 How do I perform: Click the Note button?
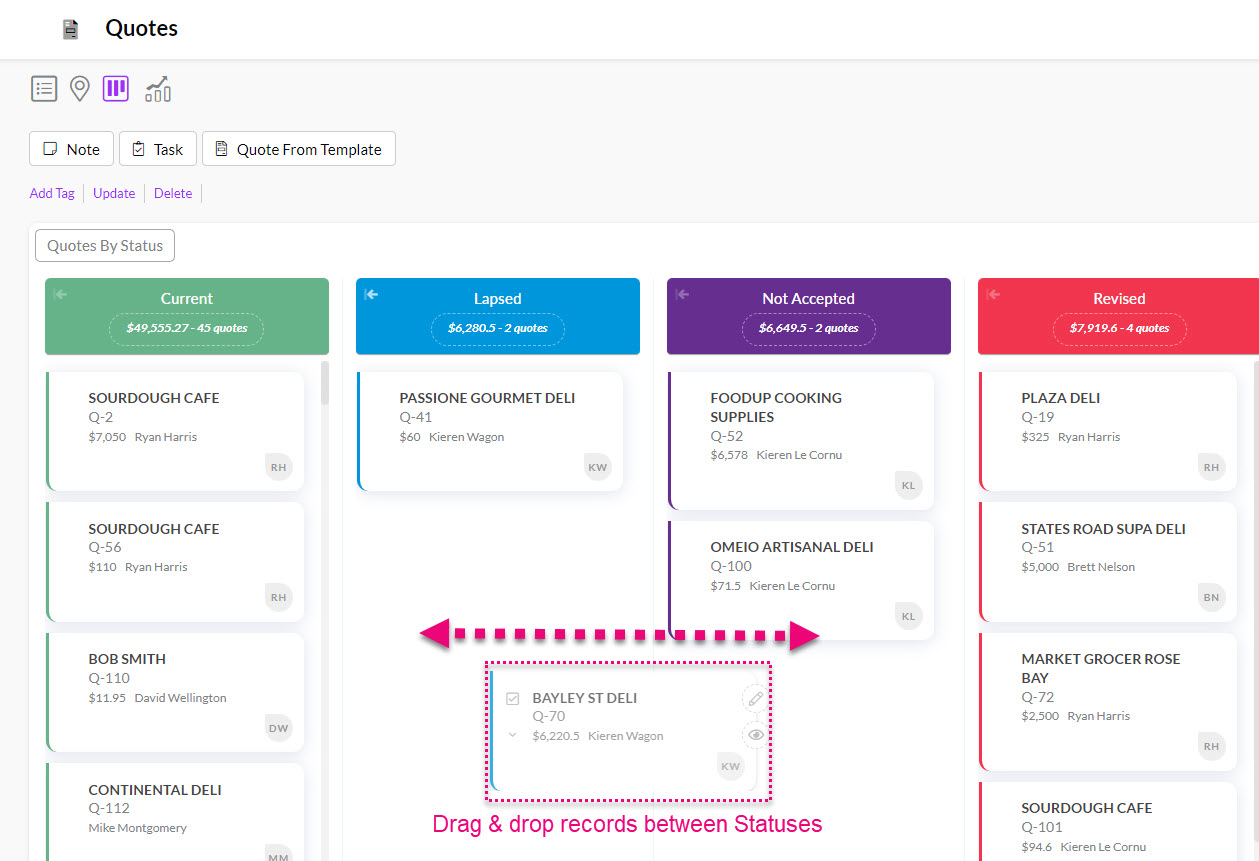71,149
